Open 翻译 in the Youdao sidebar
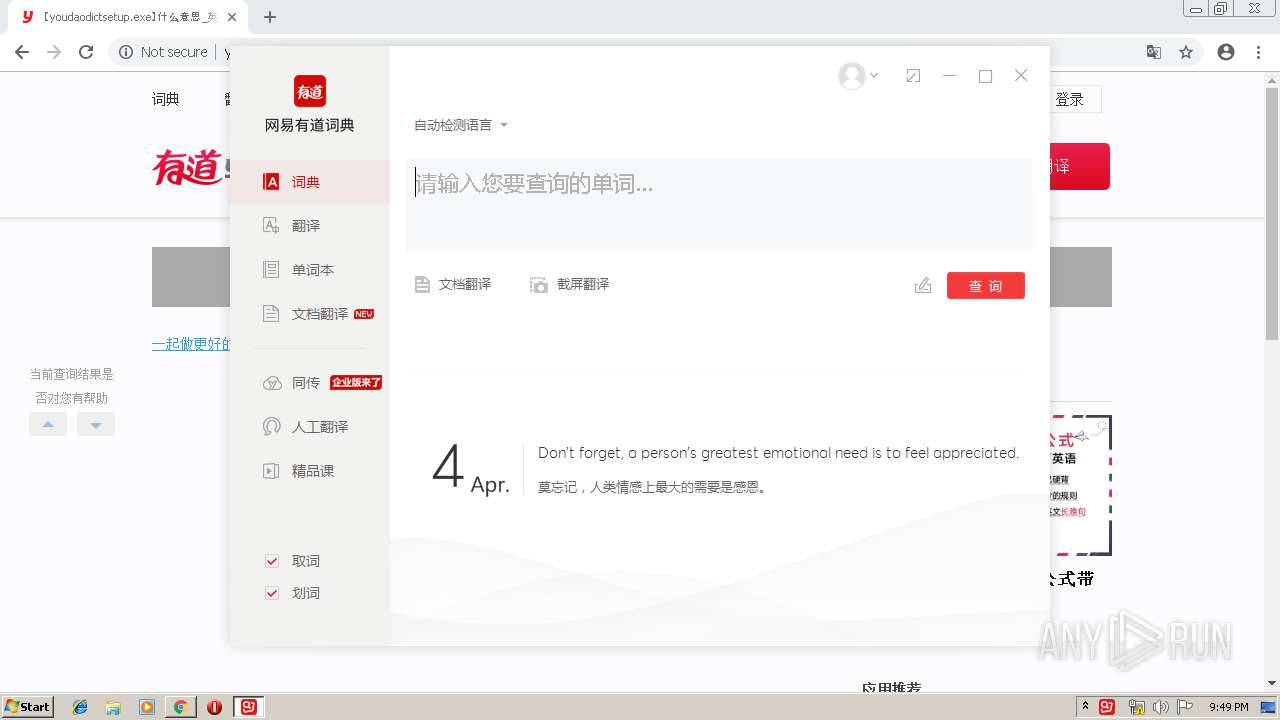 click(310, 226)
